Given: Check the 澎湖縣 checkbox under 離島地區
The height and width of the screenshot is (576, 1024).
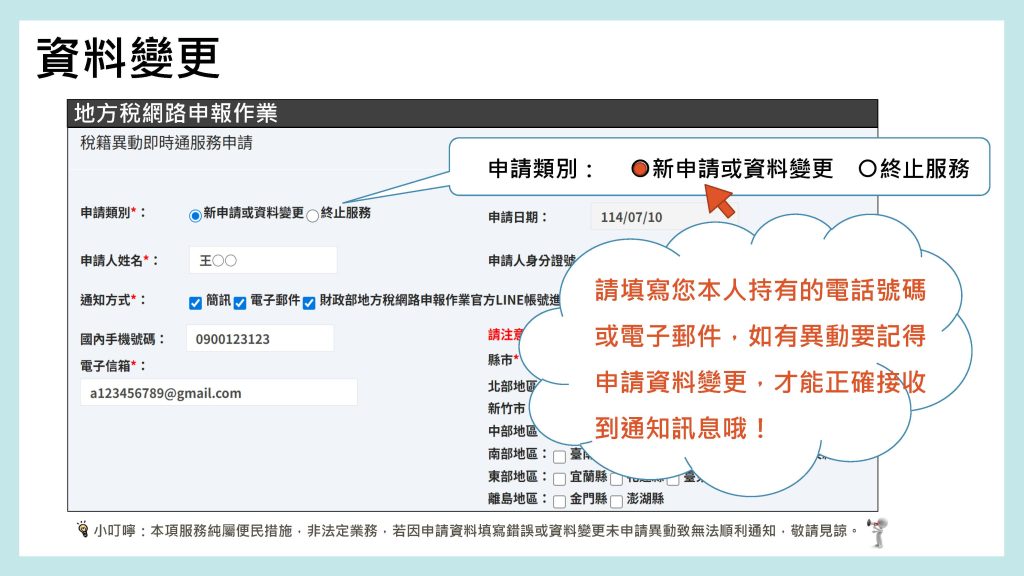Looking at the screenshot, I should [x=615, y=500].
